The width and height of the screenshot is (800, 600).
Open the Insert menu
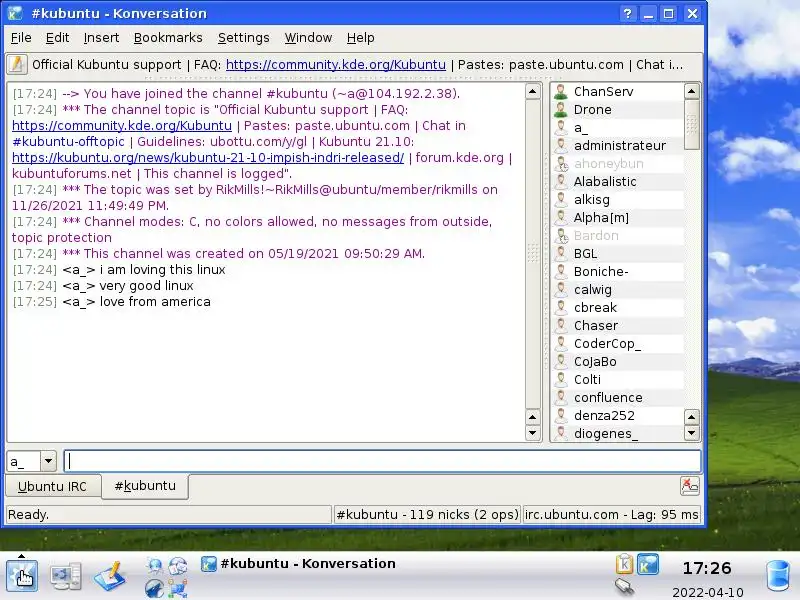click(101, 38)
